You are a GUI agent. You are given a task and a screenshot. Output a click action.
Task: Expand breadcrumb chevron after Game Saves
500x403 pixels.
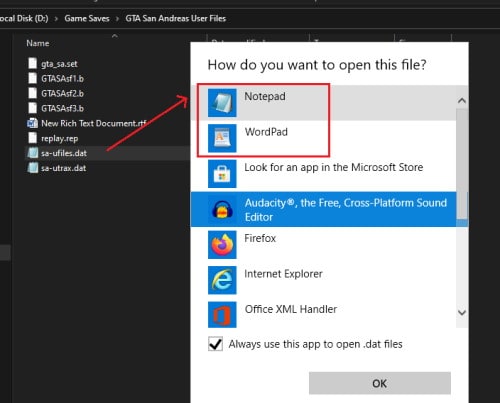[117, 19]
